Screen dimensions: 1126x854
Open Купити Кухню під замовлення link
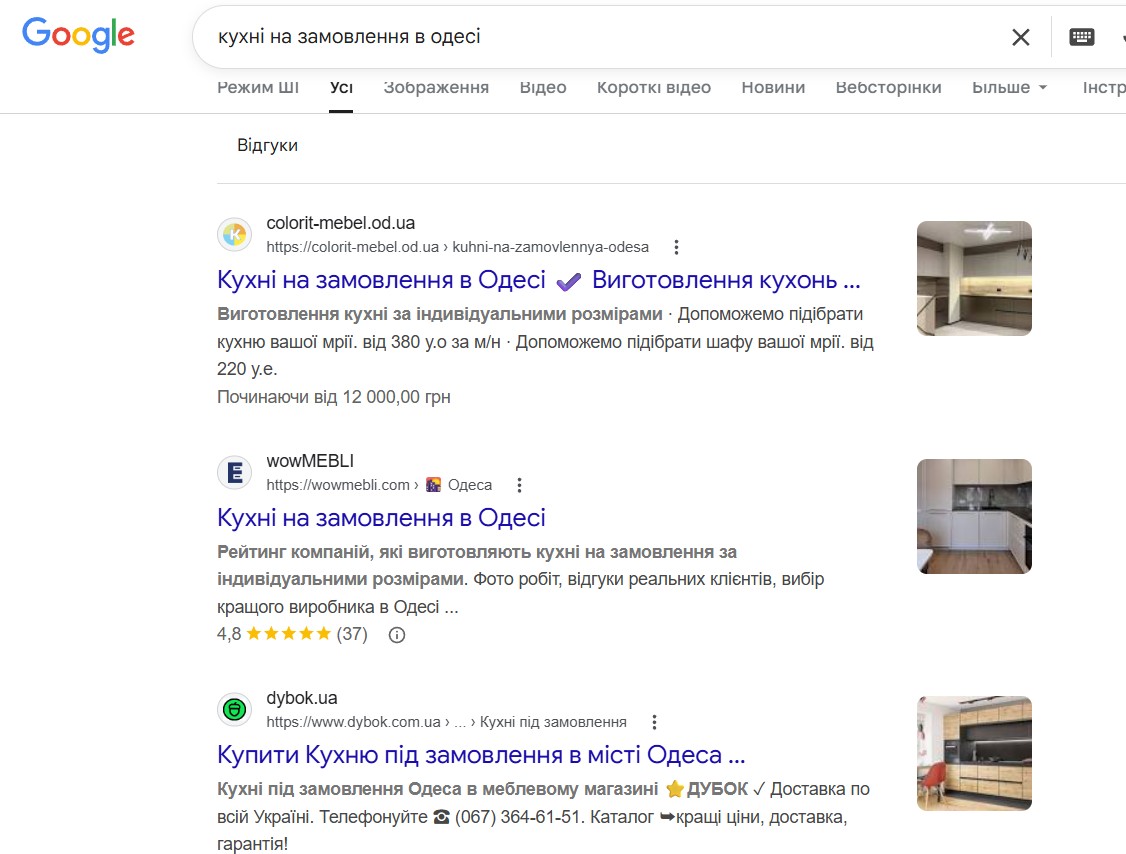481,755
